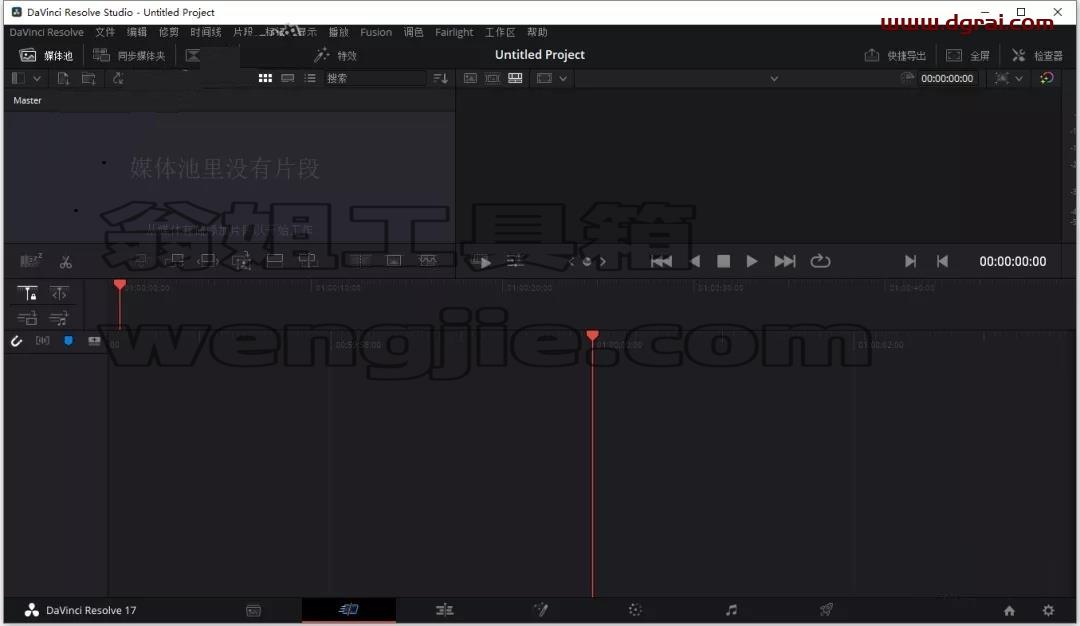This screenshot has height=626, width=1080.
Task: Toggle the snapping magnet icon
Action: point(17,341)
